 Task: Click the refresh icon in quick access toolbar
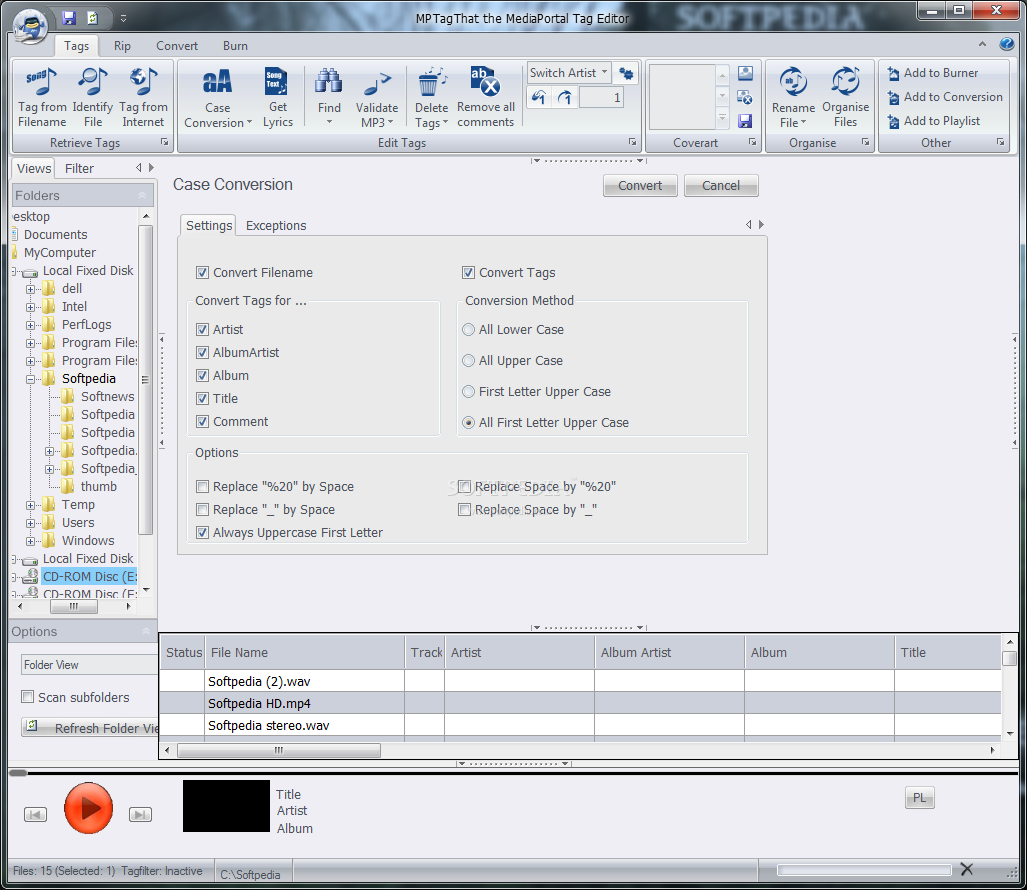click(92, 18)
